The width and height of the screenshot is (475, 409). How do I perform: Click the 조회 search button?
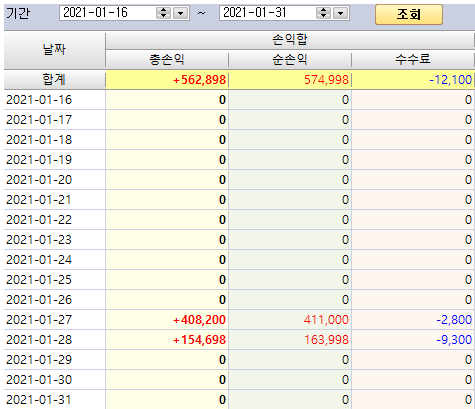click(x=409, y=14)
